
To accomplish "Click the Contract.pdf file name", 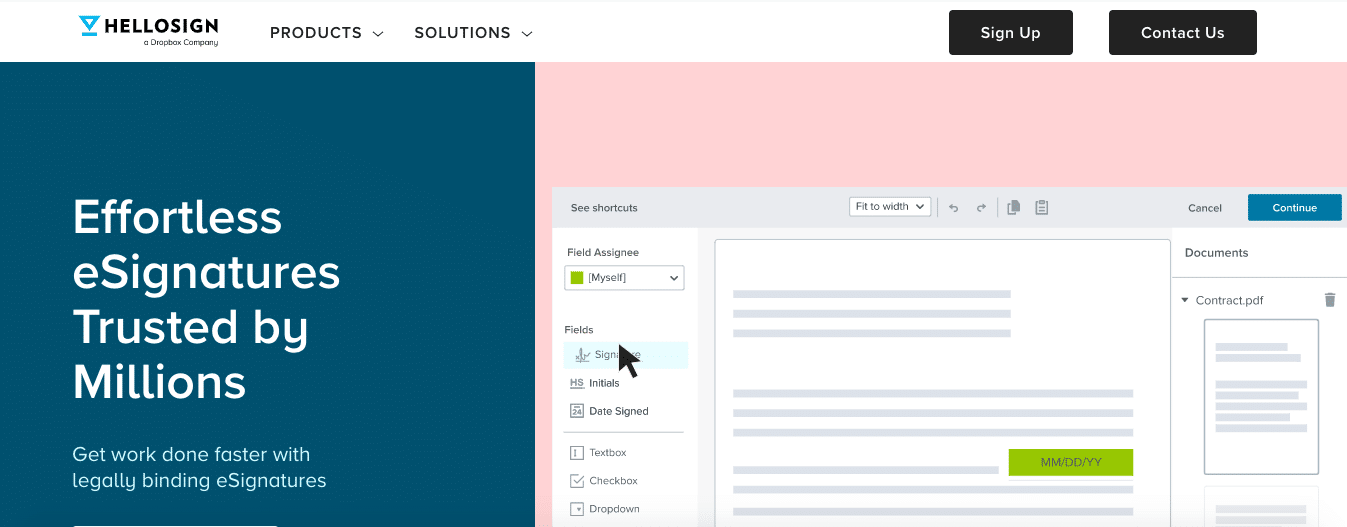I will pyautogui.click(x=1229, y=300).
